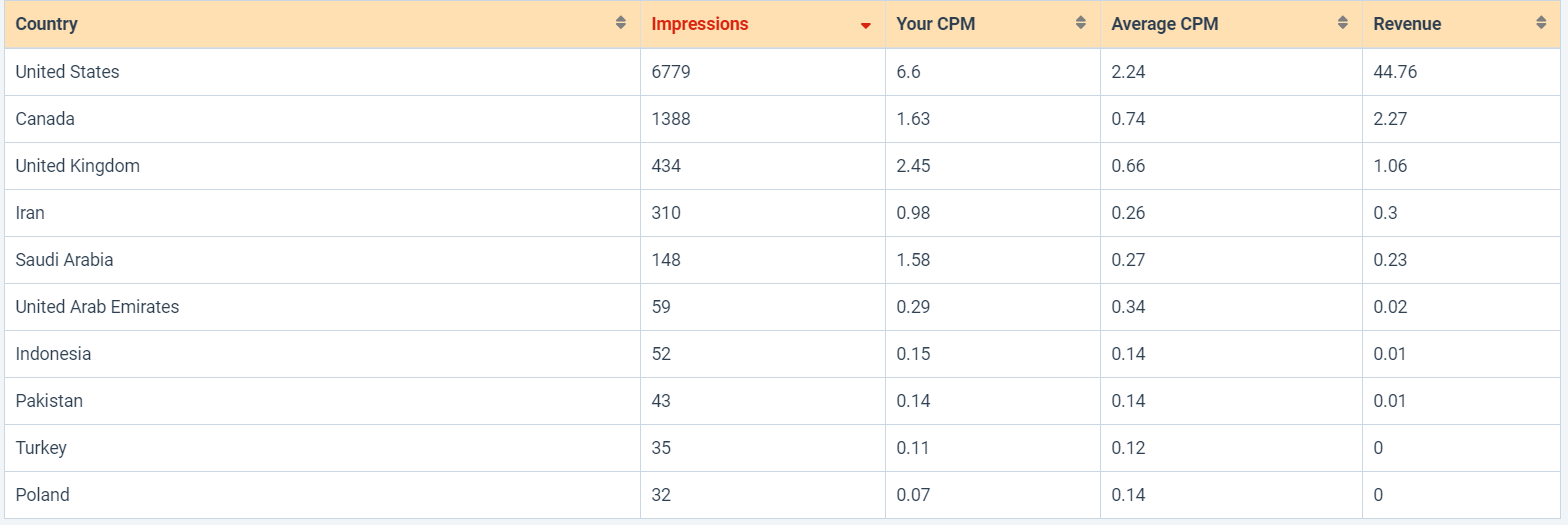Click the Average CPM header text
The image size is (1568, 525).
pyautogui.click(x=1164, y=24)
